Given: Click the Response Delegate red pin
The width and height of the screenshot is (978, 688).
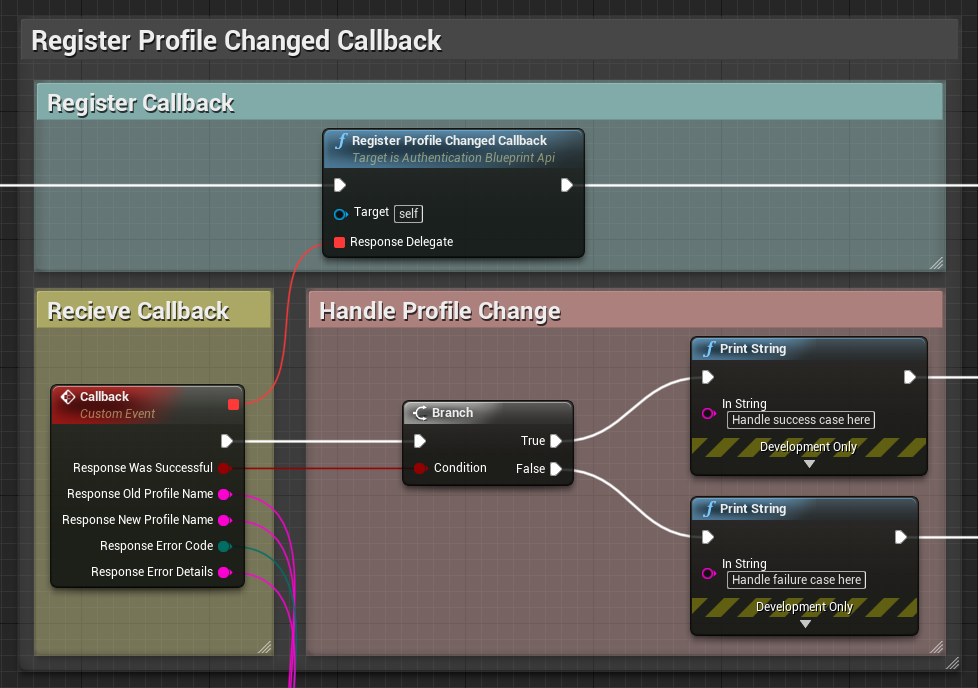Looking at the screenshot, I should (339, 242).
